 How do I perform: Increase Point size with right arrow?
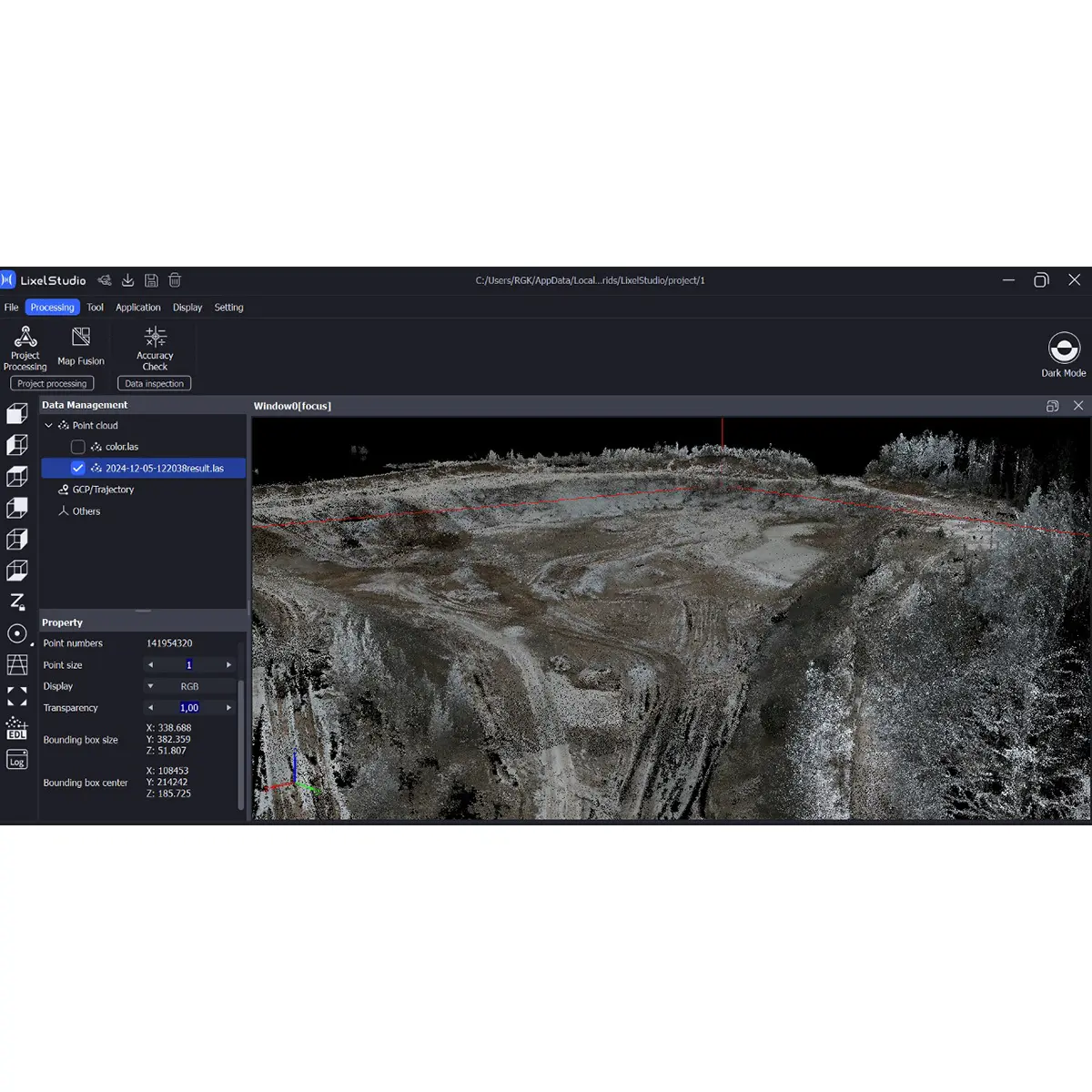click(x=228, y=665)
